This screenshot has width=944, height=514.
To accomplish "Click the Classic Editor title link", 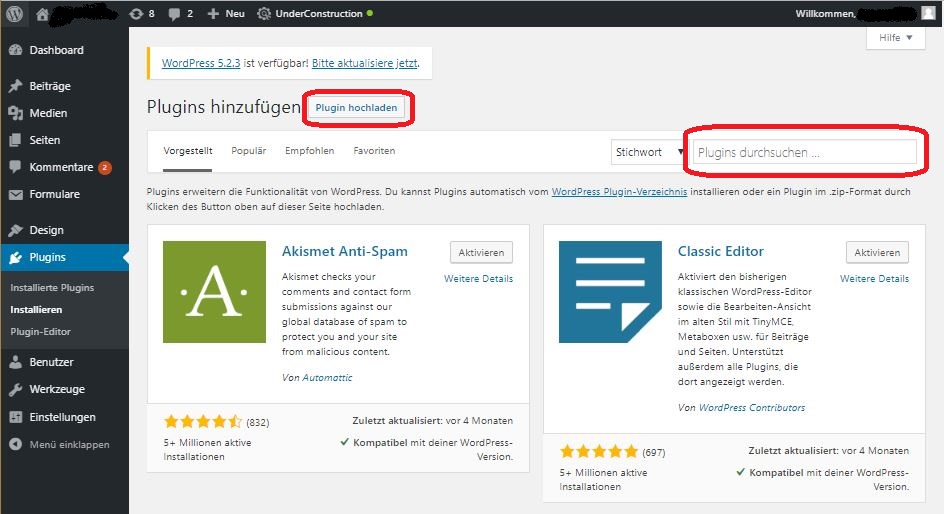I will click(721, 251).
